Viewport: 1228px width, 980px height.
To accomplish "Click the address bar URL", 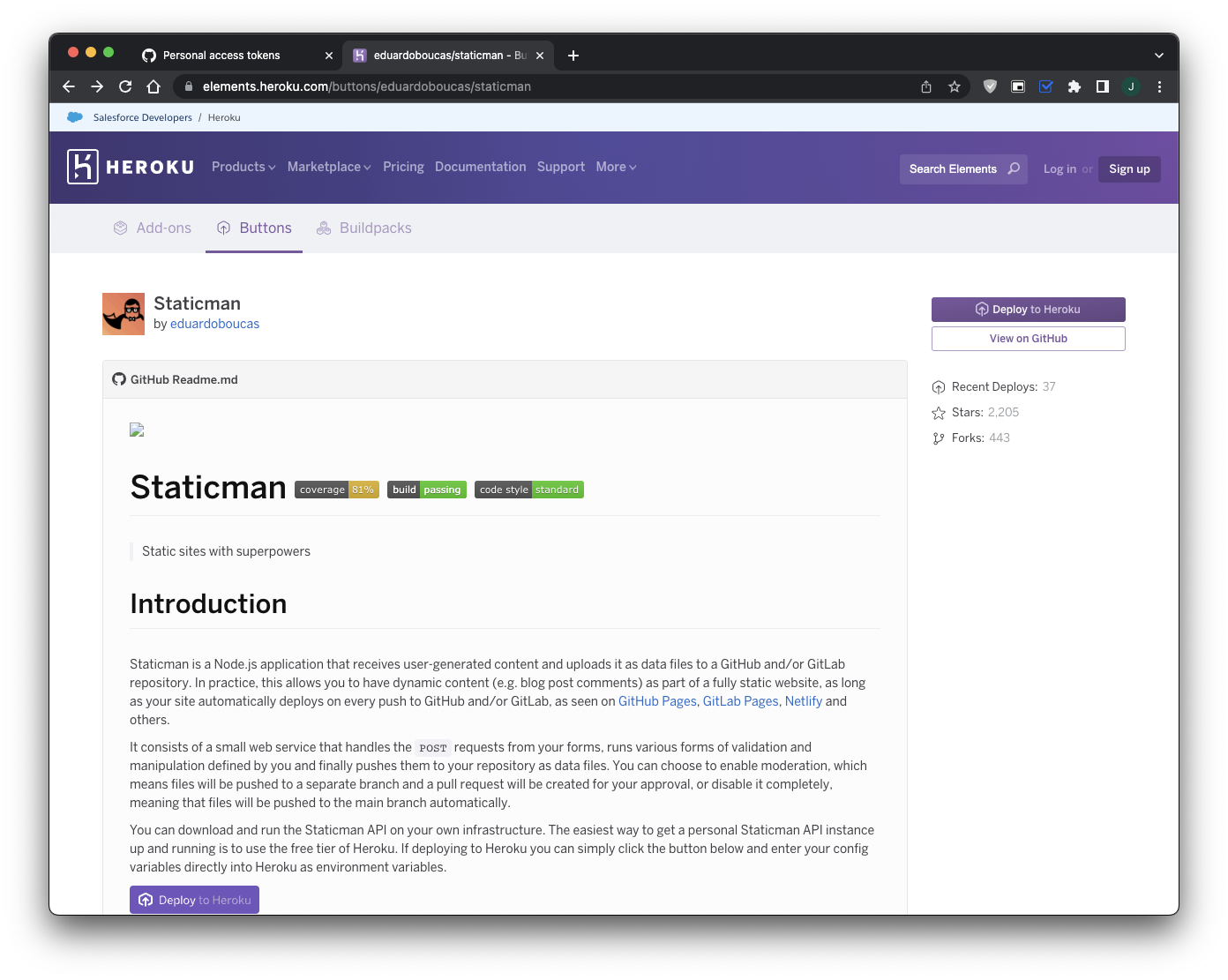I will [367, 86].
